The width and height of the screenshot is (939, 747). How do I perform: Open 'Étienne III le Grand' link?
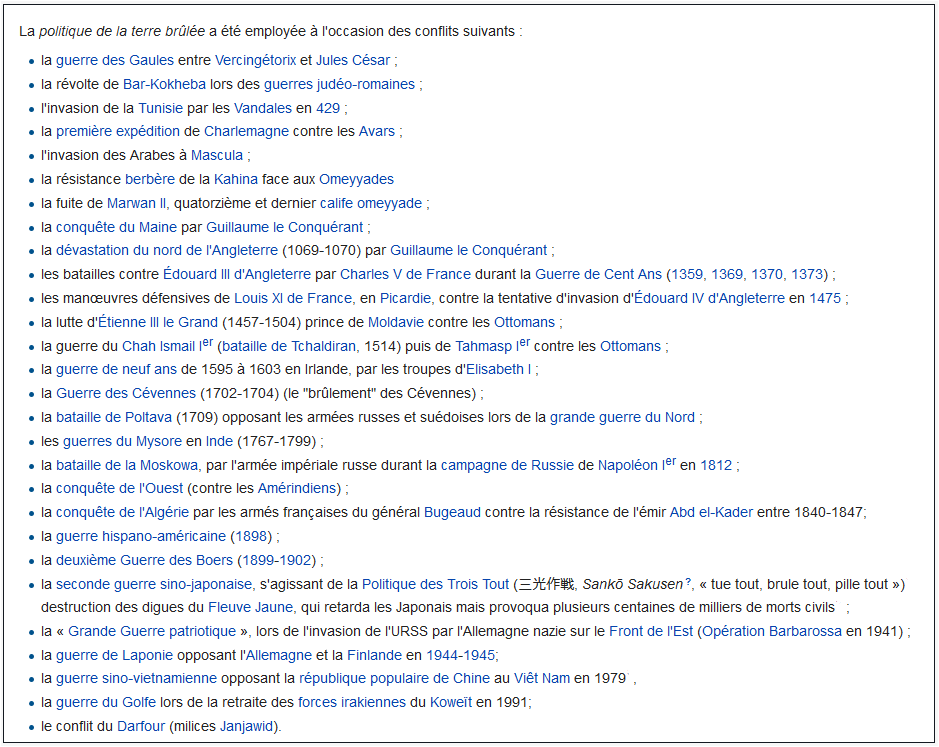point(157,322)
